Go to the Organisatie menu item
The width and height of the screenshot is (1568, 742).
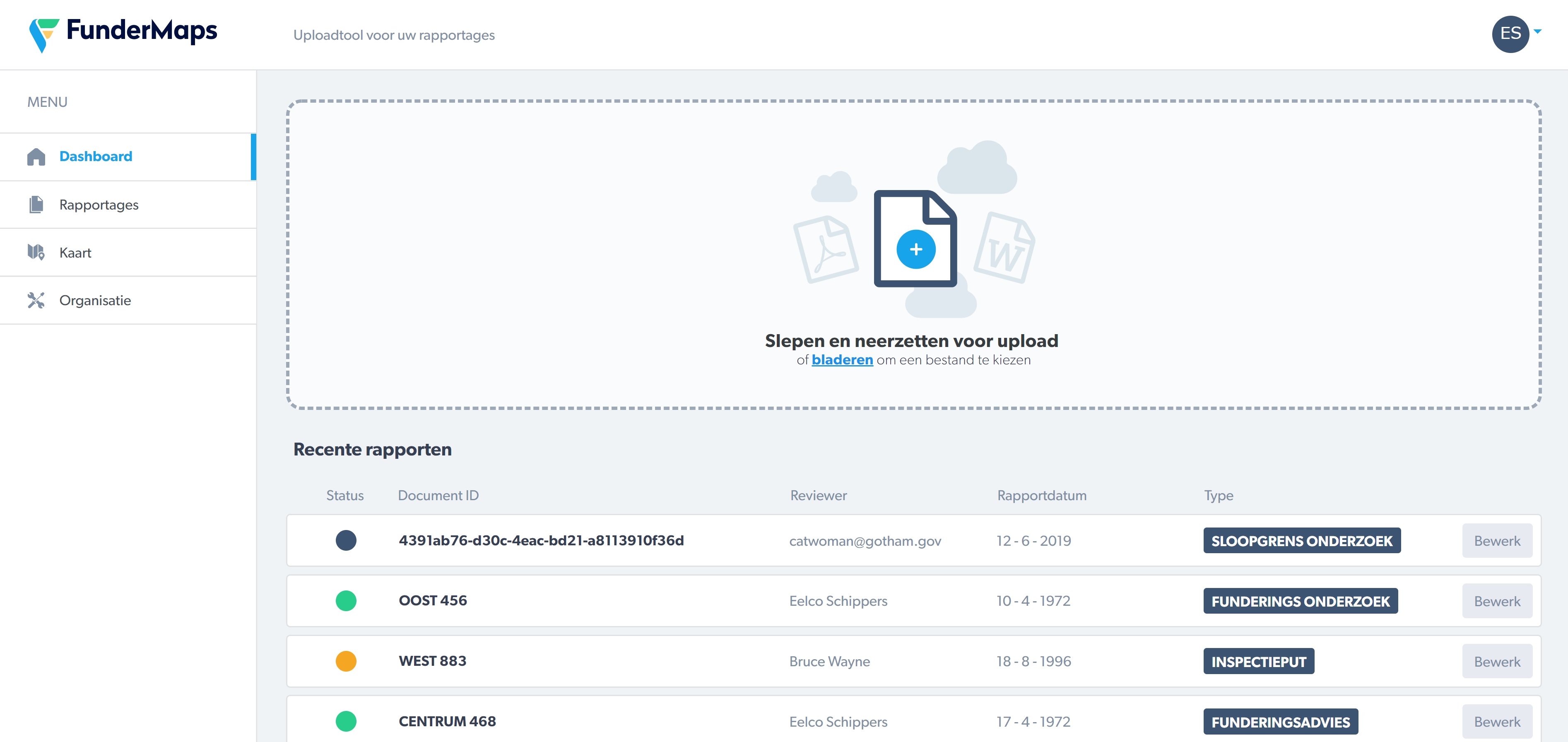click(95, 301)
